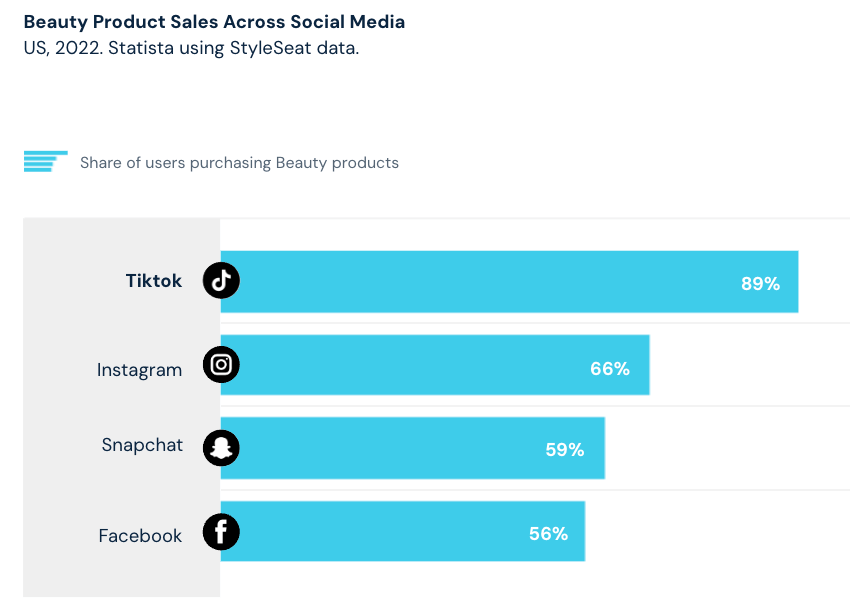Select the Instagram row label
The height and width of the screenshot is (608, 862).
point(139,371)
